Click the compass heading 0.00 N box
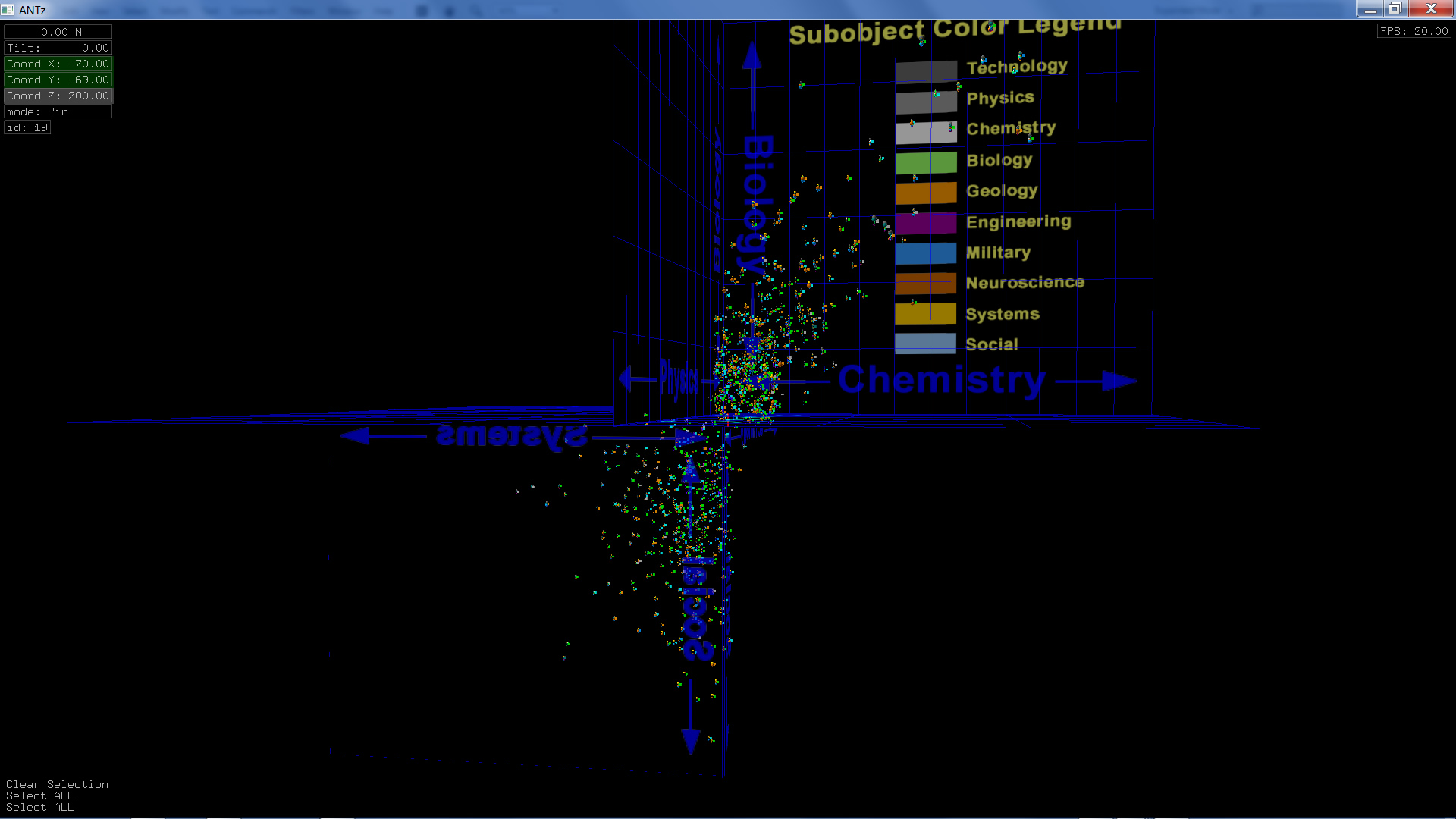 [58, 32]
